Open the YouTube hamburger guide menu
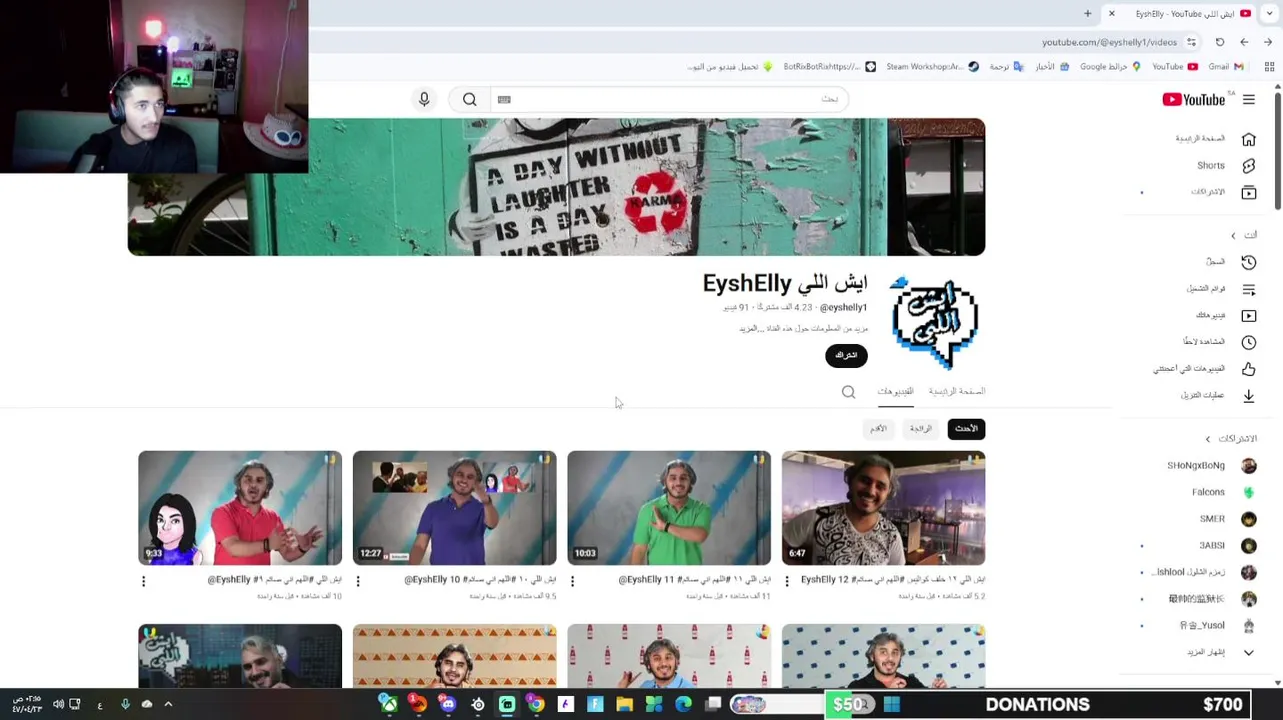The height and width of the screenshot is (720, 1283). click(x=1249, y=99)
